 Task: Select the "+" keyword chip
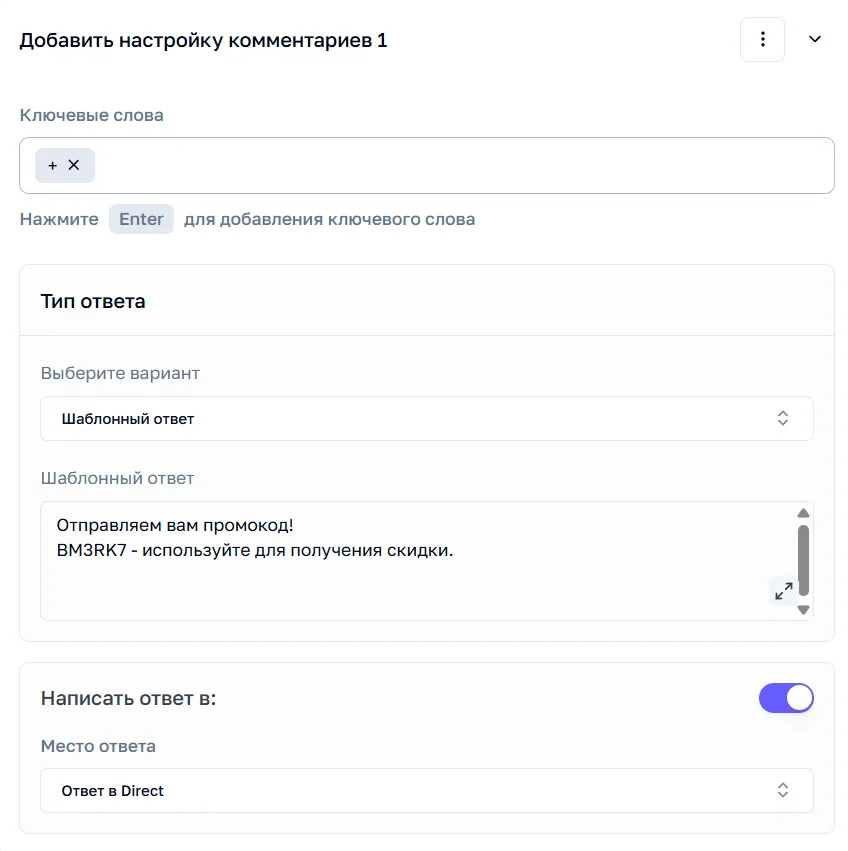[53, 166]
